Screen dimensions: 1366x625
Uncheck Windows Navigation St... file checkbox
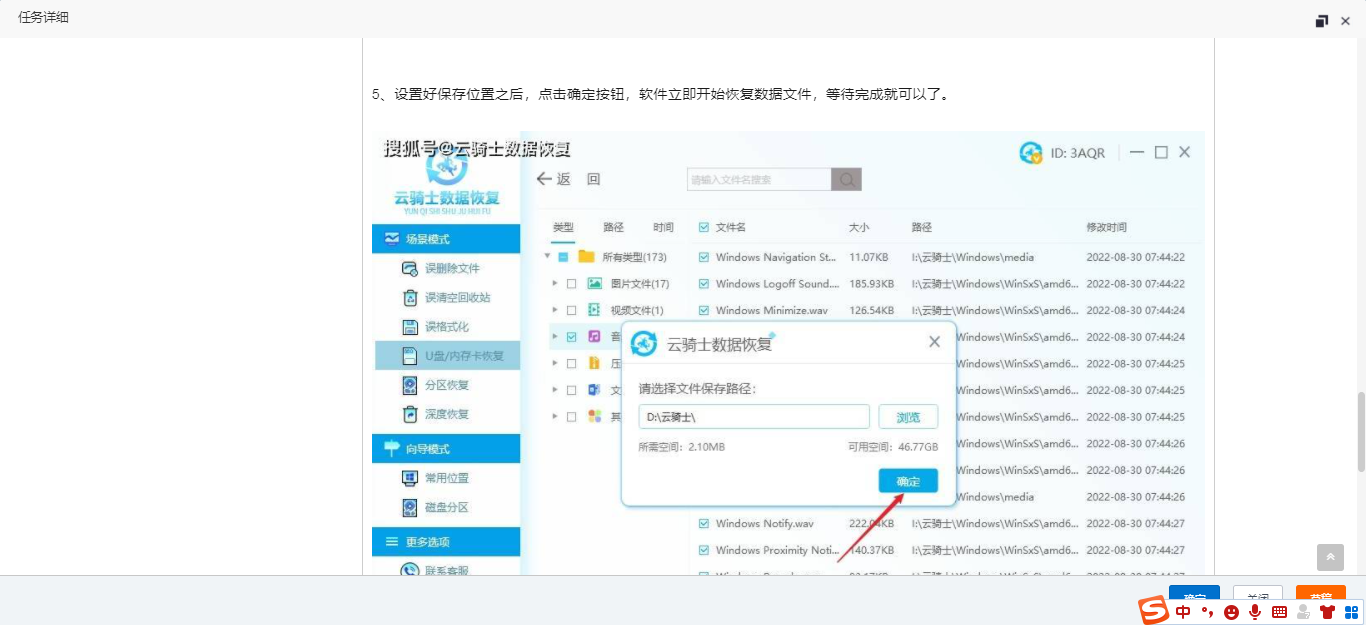click(704, 257)
